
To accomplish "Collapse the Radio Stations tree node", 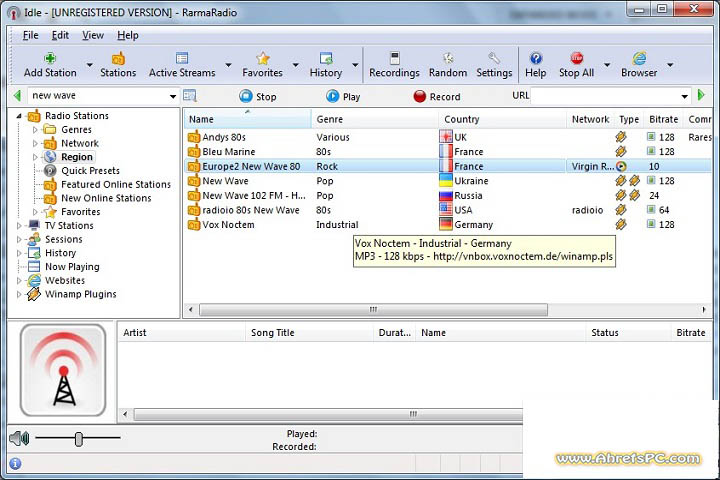I will (x=19, y=116).
